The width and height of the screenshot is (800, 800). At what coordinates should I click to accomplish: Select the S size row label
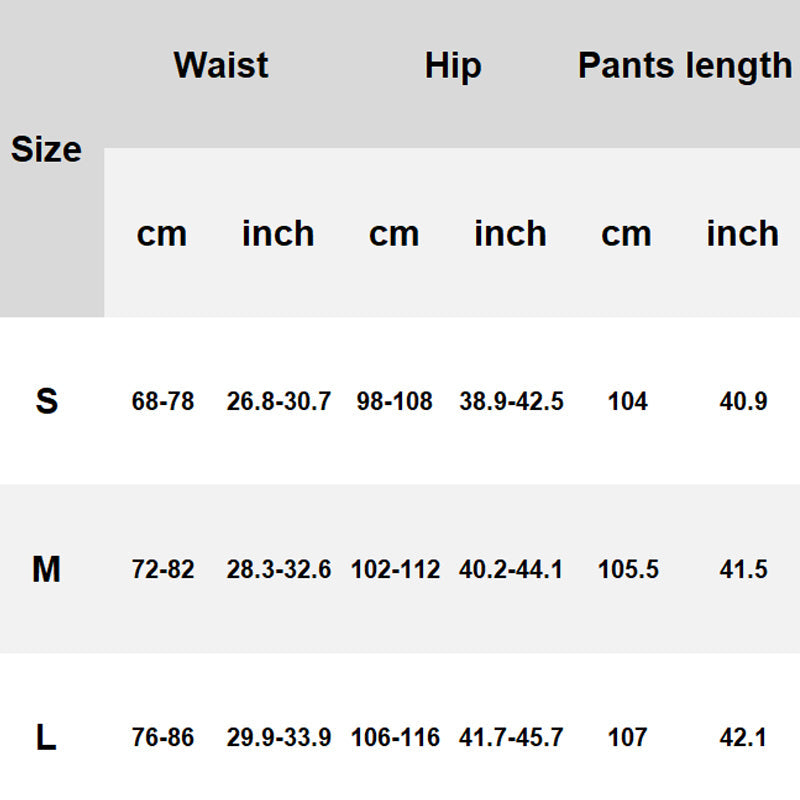point(46,401)
